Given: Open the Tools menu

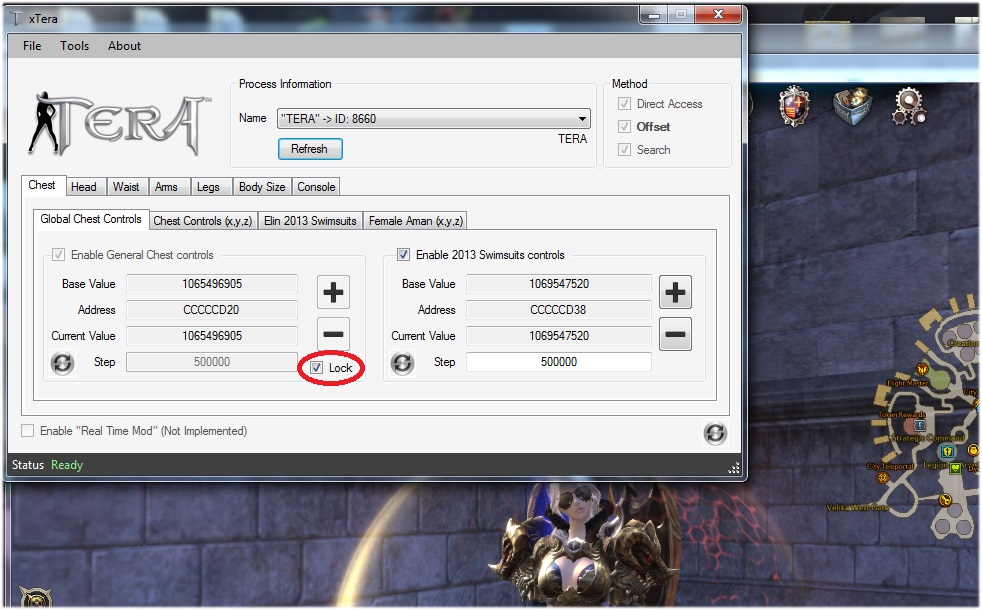Looking at the screenshot, I should click(74, 46).
